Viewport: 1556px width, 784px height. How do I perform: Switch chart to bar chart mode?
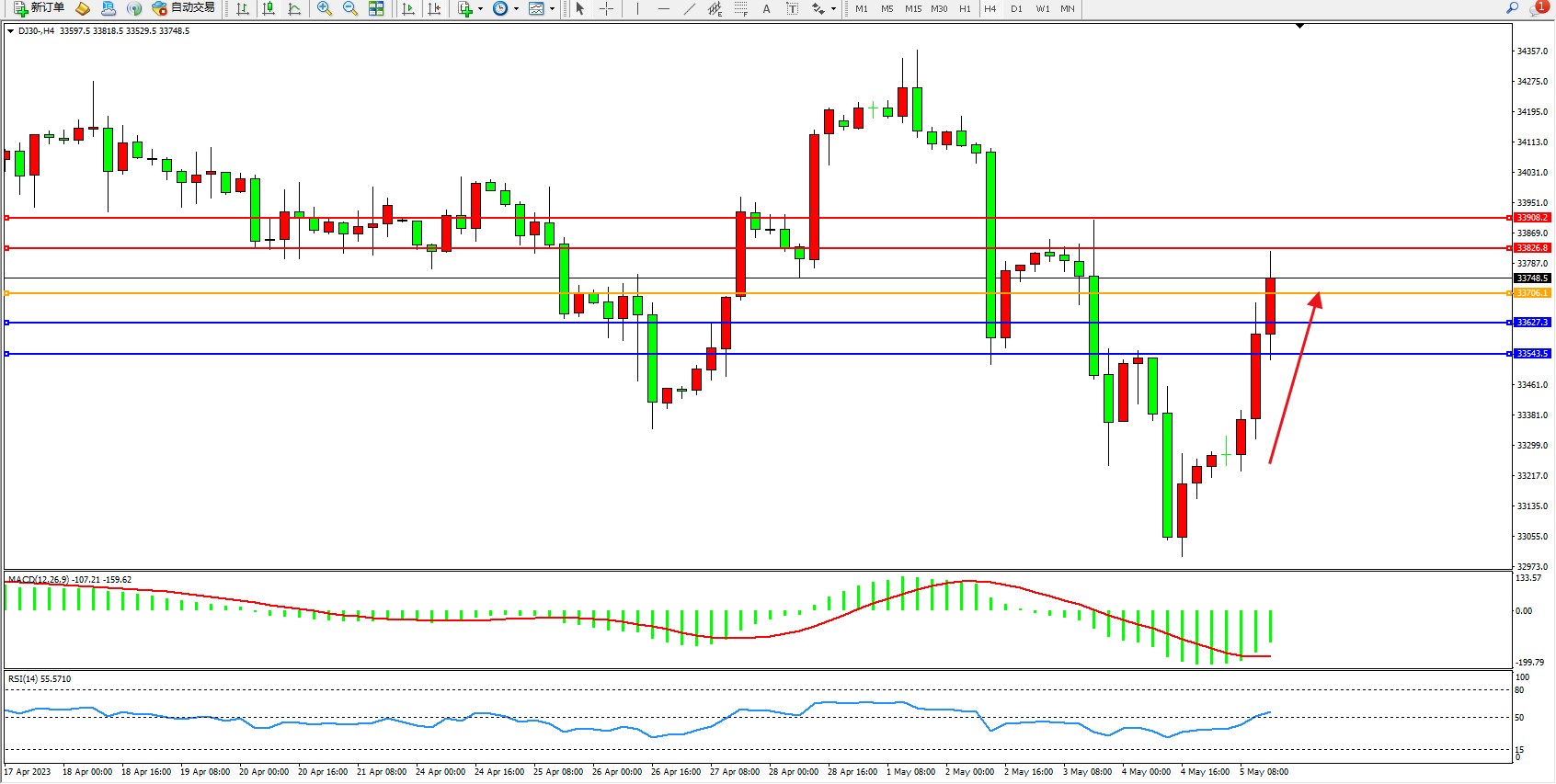coord(243,8)
